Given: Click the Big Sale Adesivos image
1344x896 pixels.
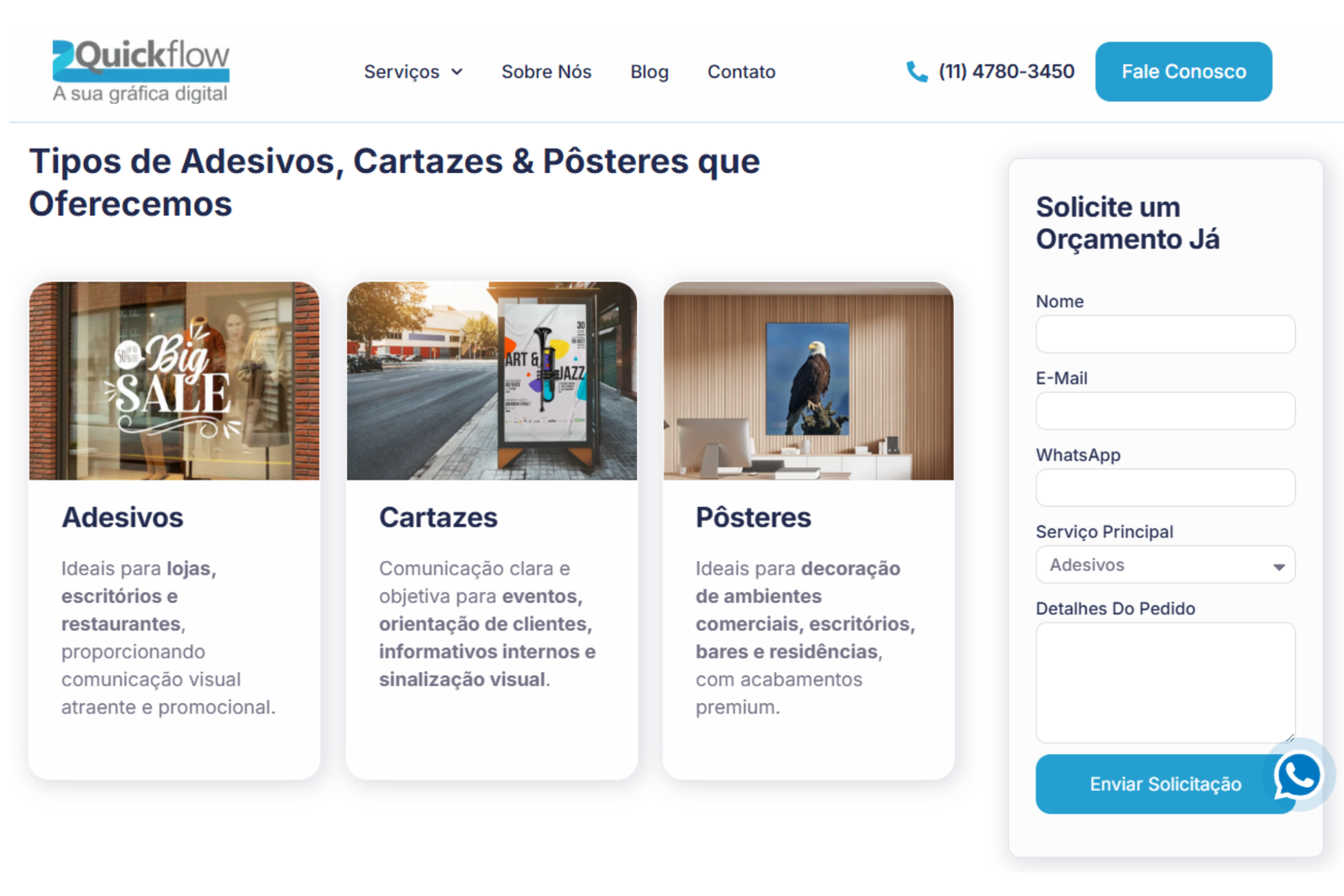Looking at the screenshot, I should point(174,381).
